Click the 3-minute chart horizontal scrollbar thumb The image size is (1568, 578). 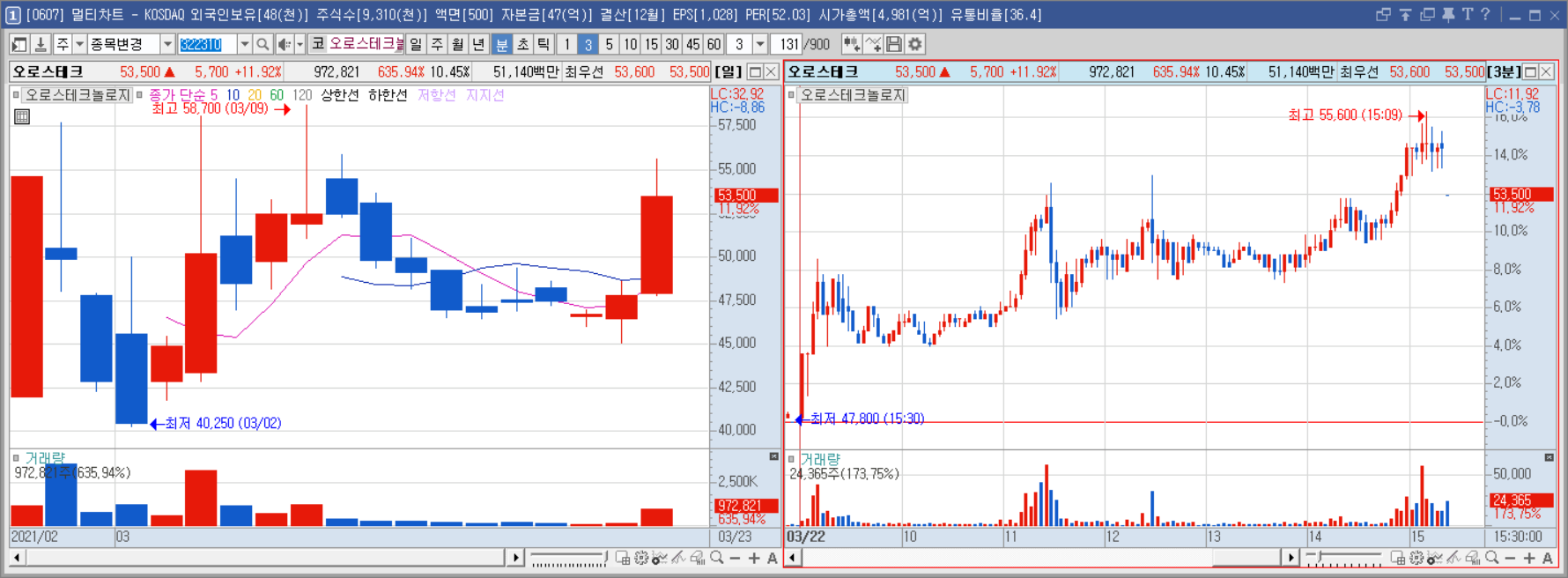[1246, 558]
